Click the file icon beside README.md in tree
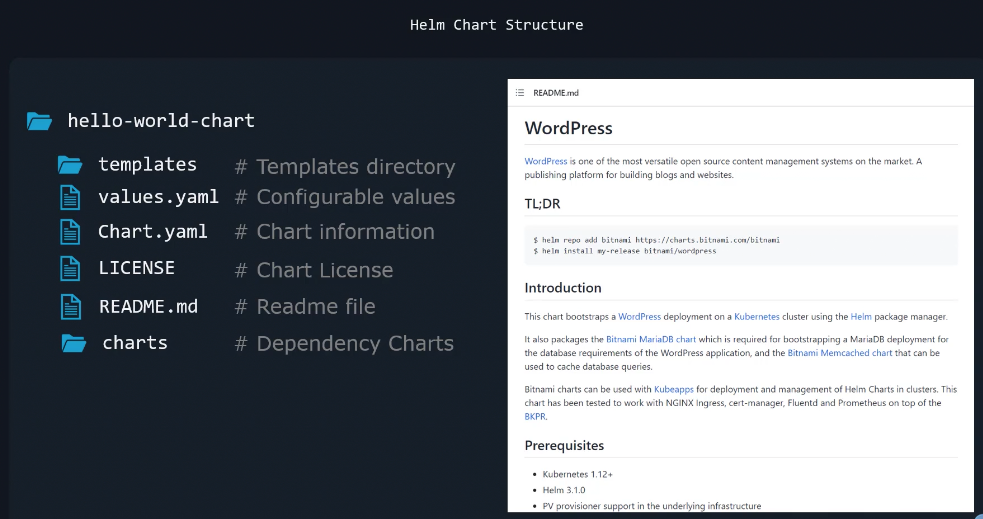 tap(69, 306)
